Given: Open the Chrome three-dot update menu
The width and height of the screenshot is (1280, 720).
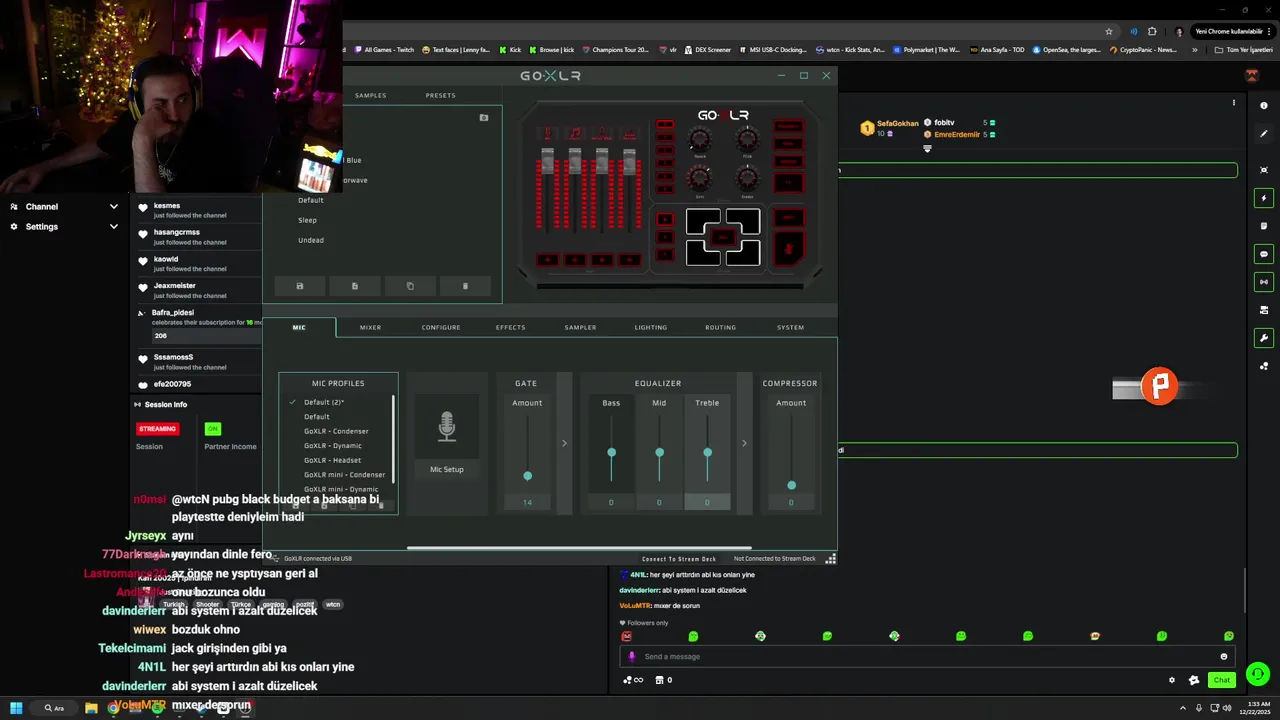Looking at the screenshot, I should click(1271, 31).
